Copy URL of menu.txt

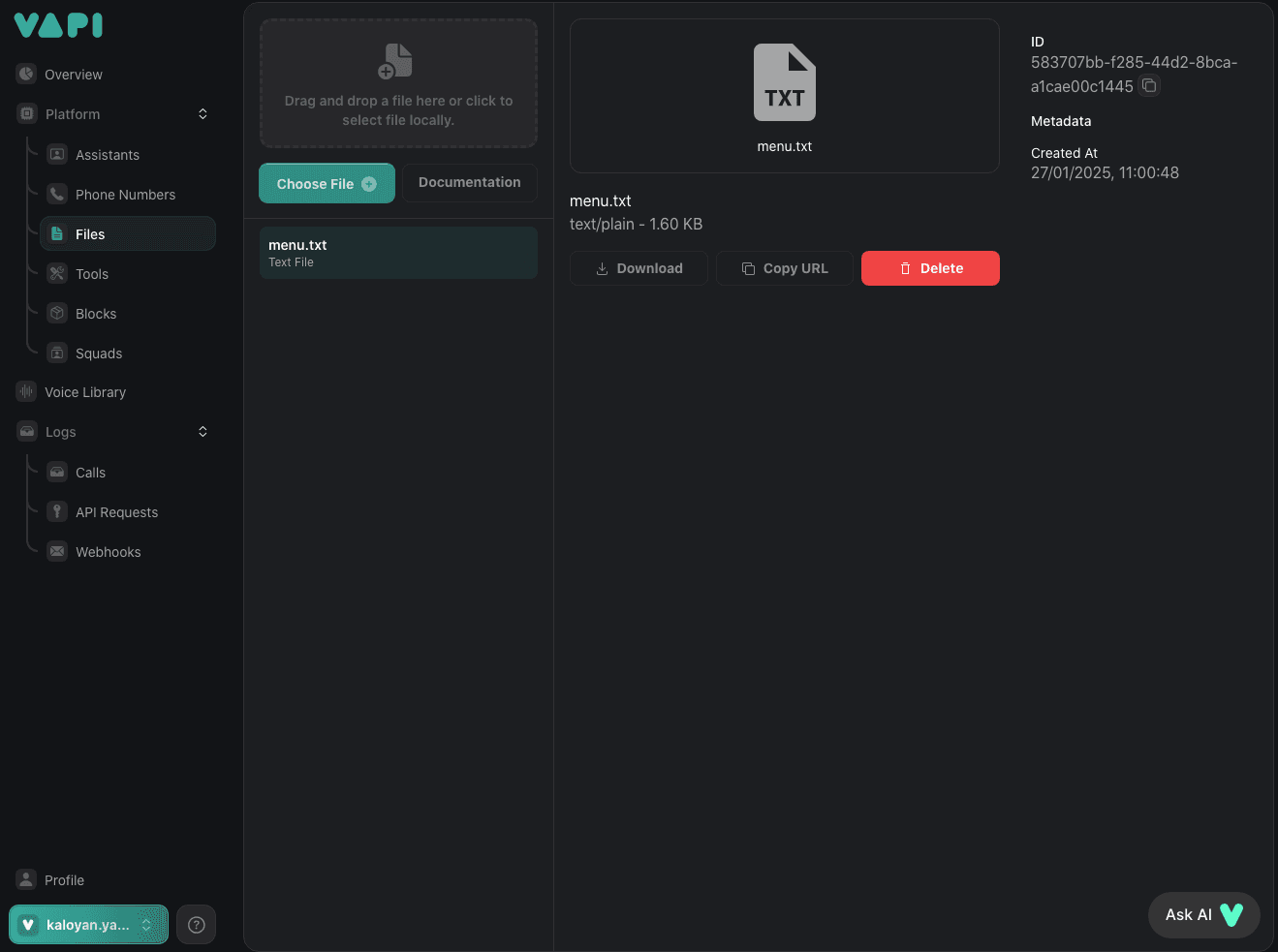click(x=785, y=268)
